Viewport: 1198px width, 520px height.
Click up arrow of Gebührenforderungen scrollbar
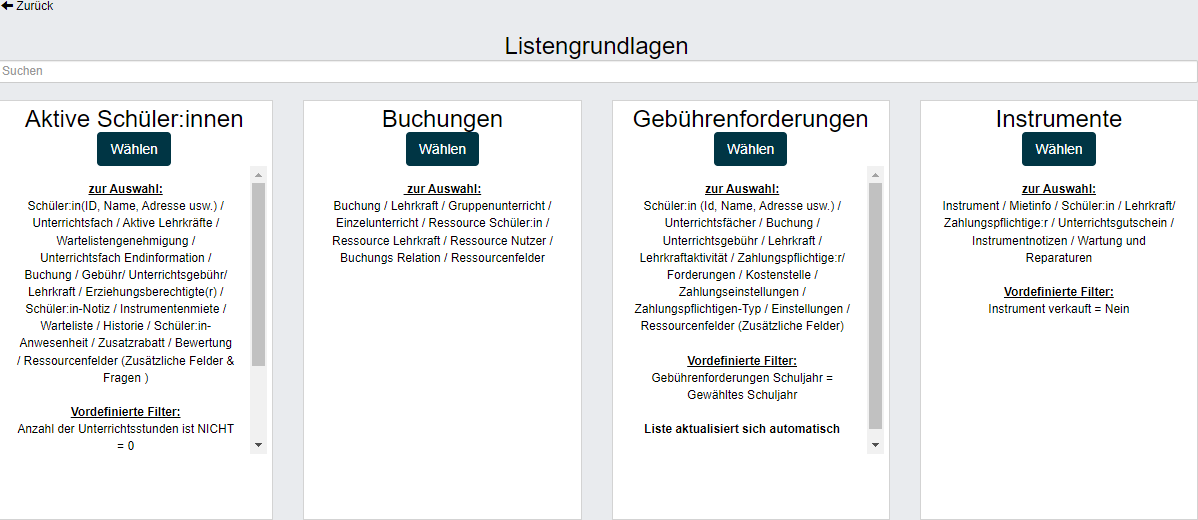click(875, 174)
